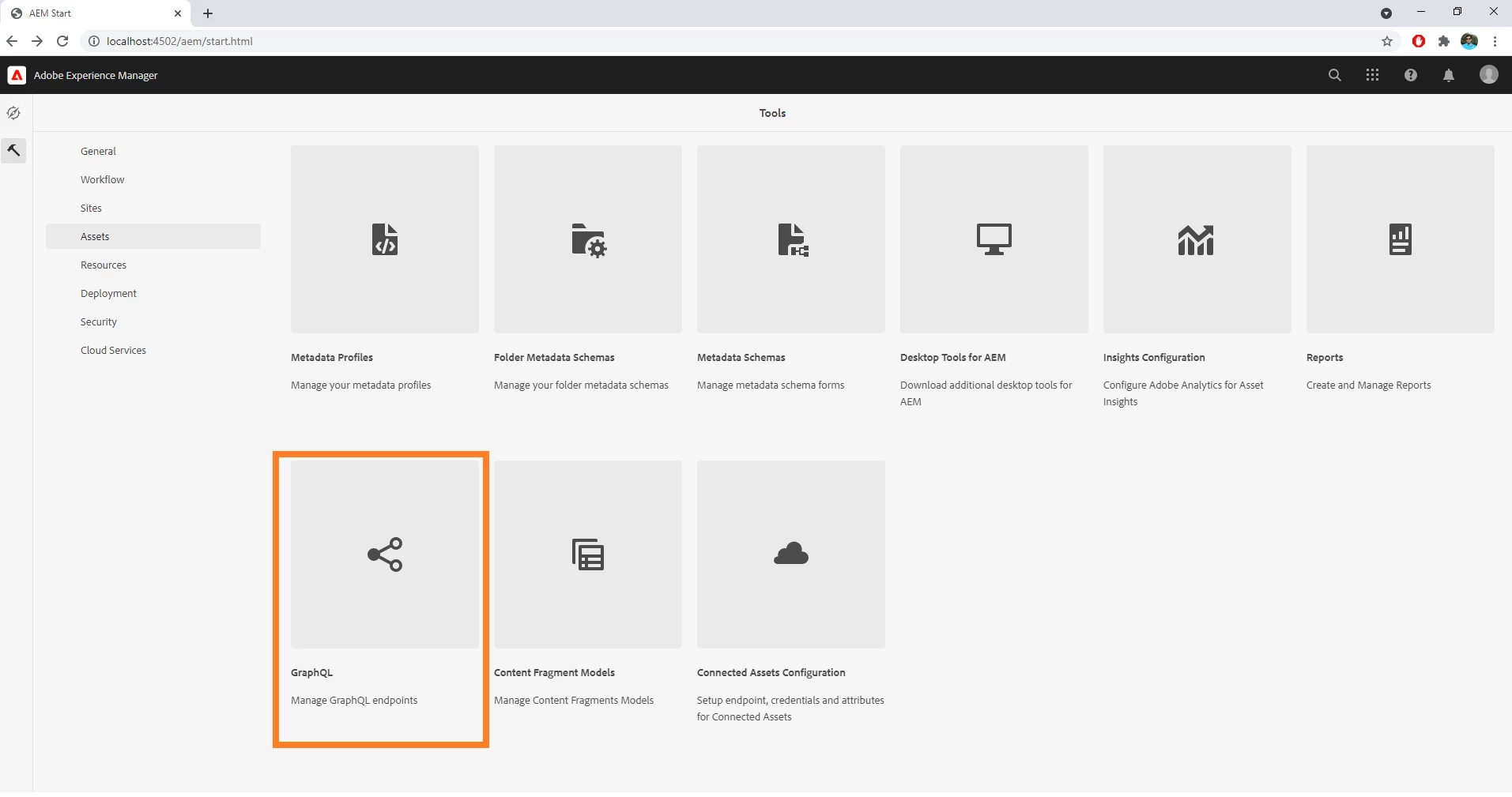Click the Adobe logo in the header

click(17, 75)
